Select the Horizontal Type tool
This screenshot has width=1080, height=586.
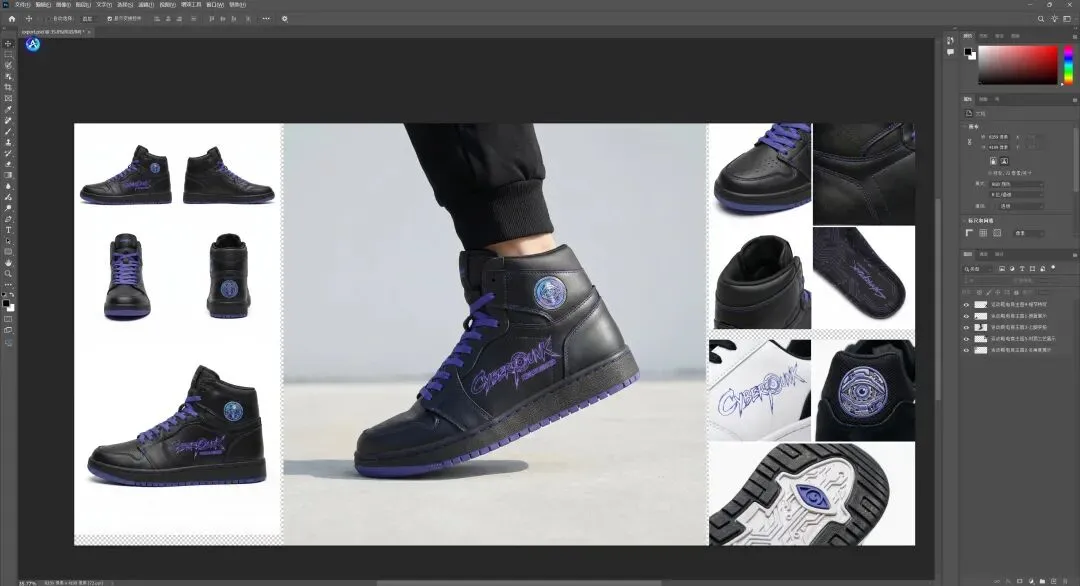tap(8, 230)
